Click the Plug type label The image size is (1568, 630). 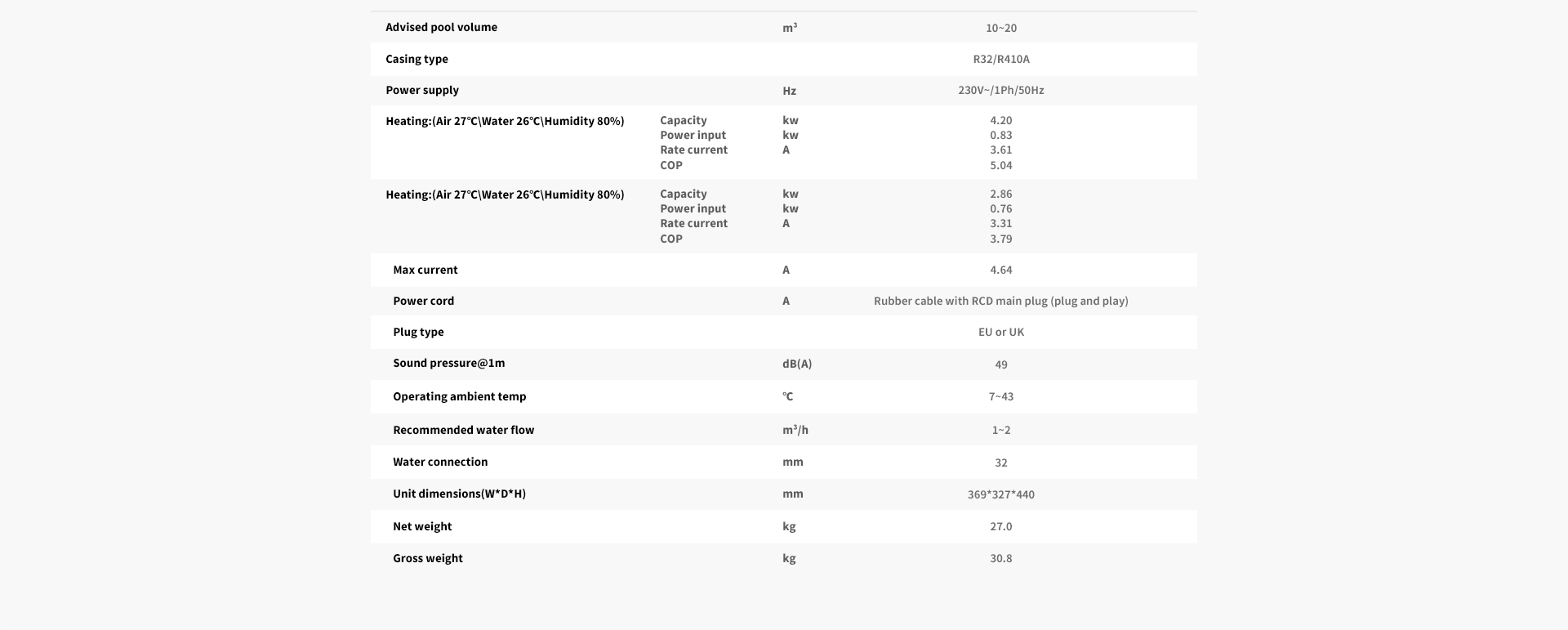(x=418, y=332)
